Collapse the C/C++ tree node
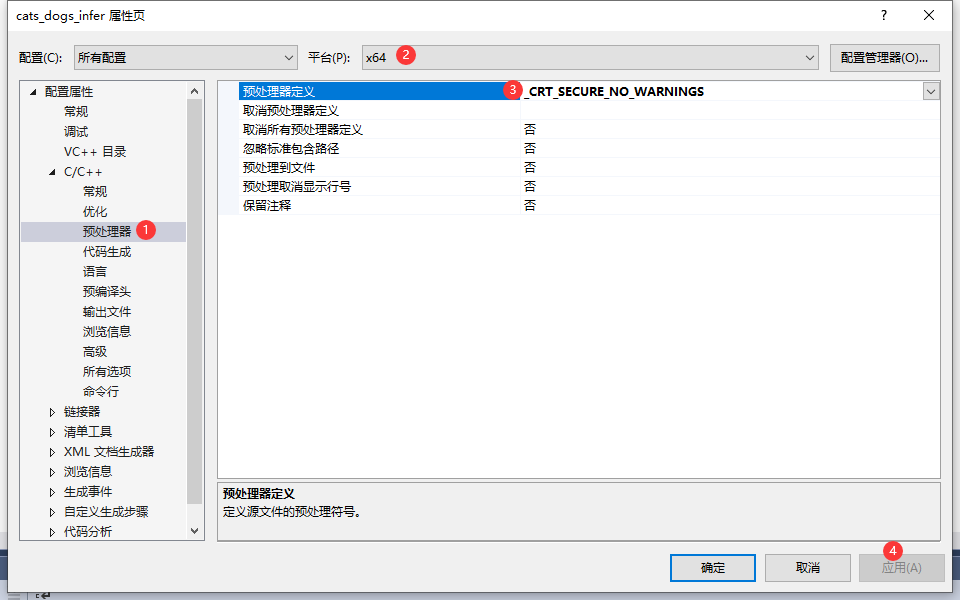960x600 pixels. pos(53,172)
